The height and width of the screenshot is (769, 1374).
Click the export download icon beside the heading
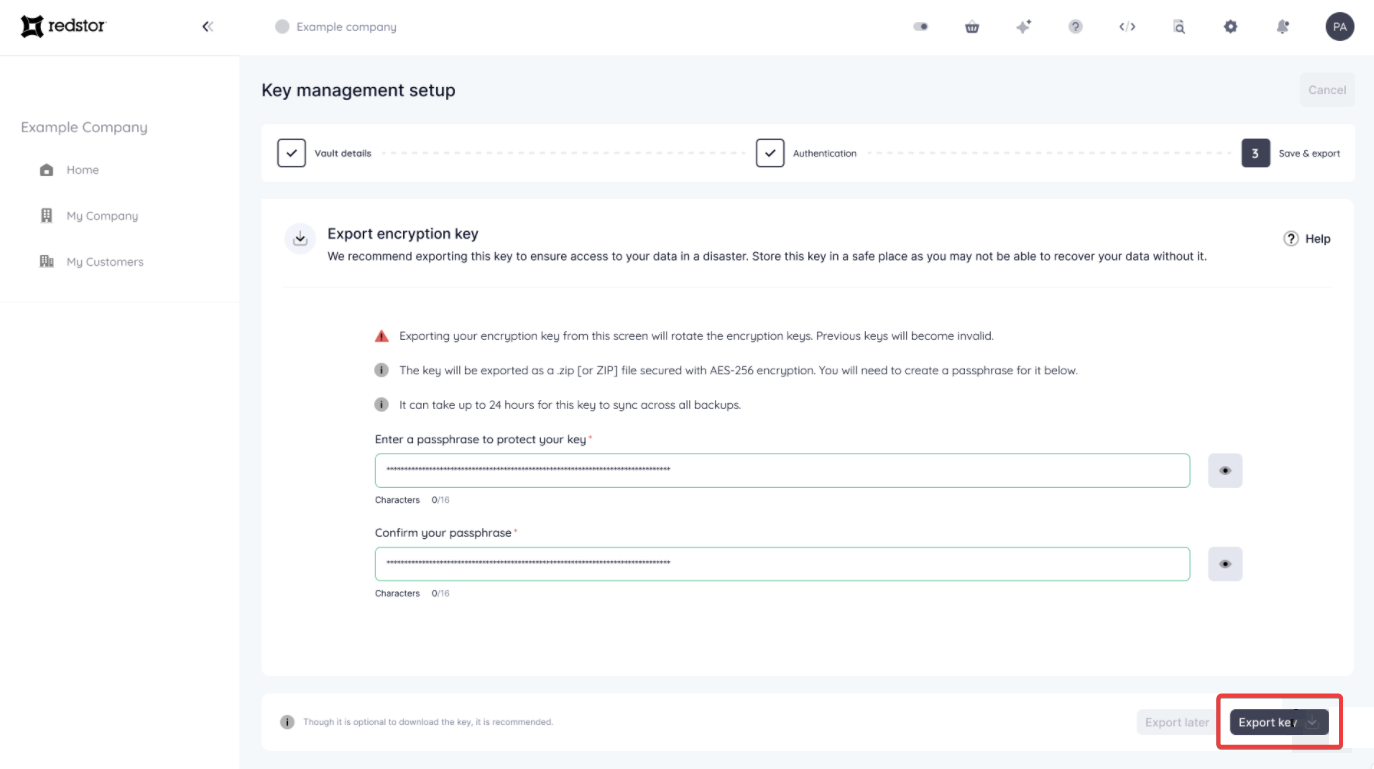pos(300,239)
